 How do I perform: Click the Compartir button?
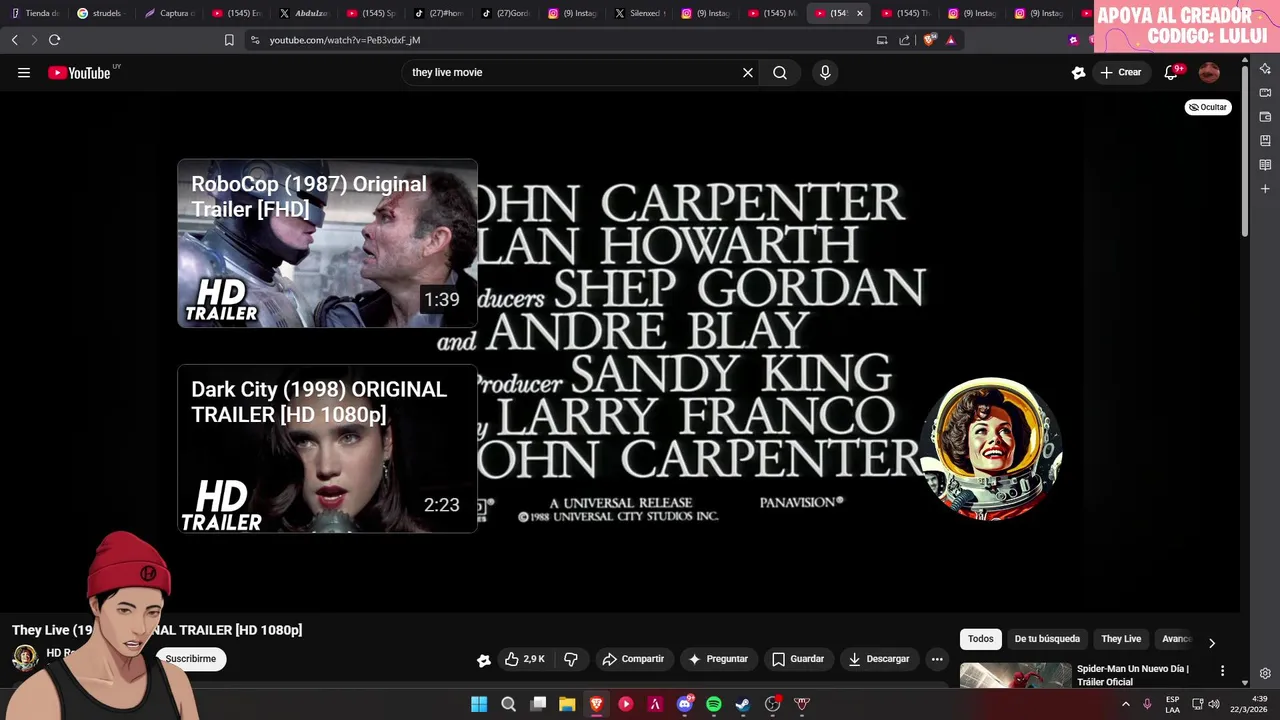pos(633,659)
